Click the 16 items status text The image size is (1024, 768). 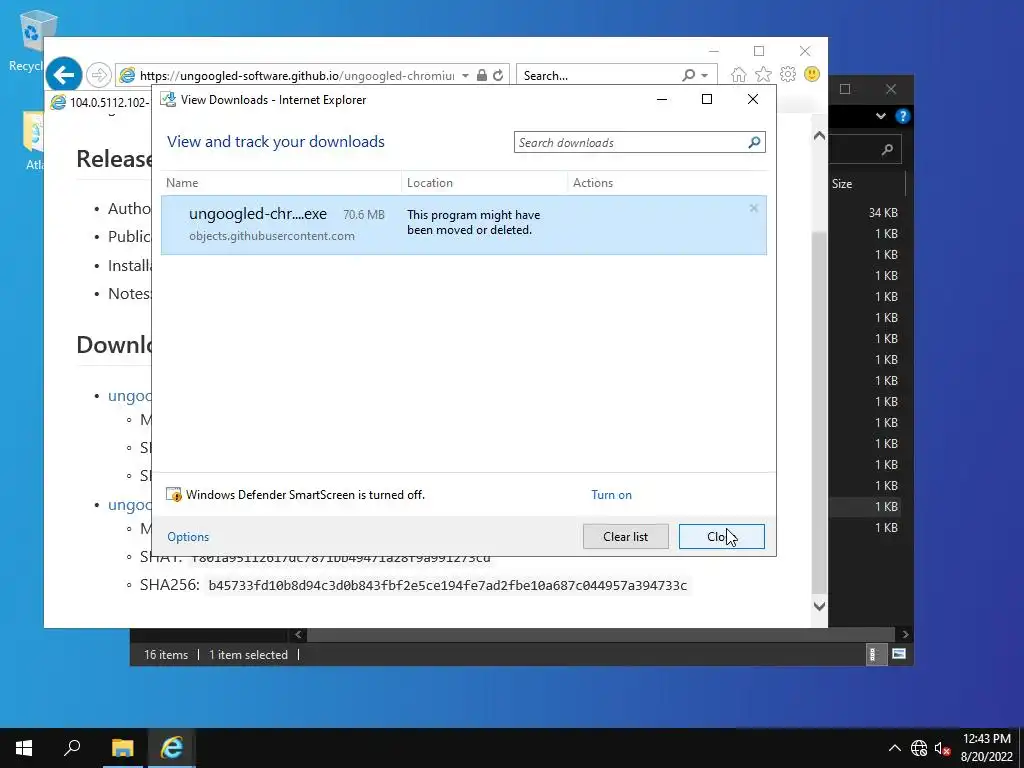(x=166, y=654)
